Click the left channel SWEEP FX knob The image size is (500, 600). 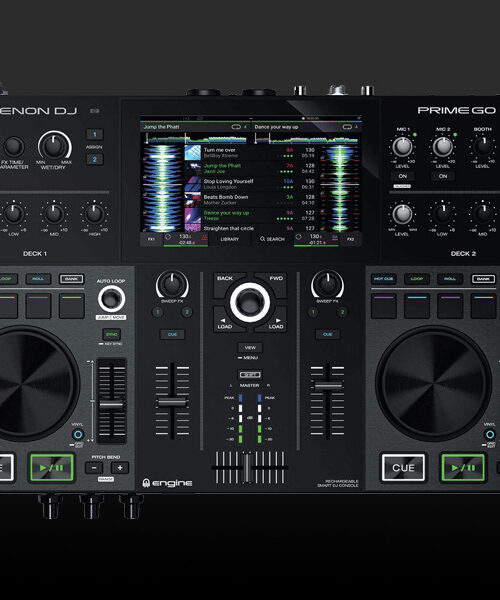(172, 285)
